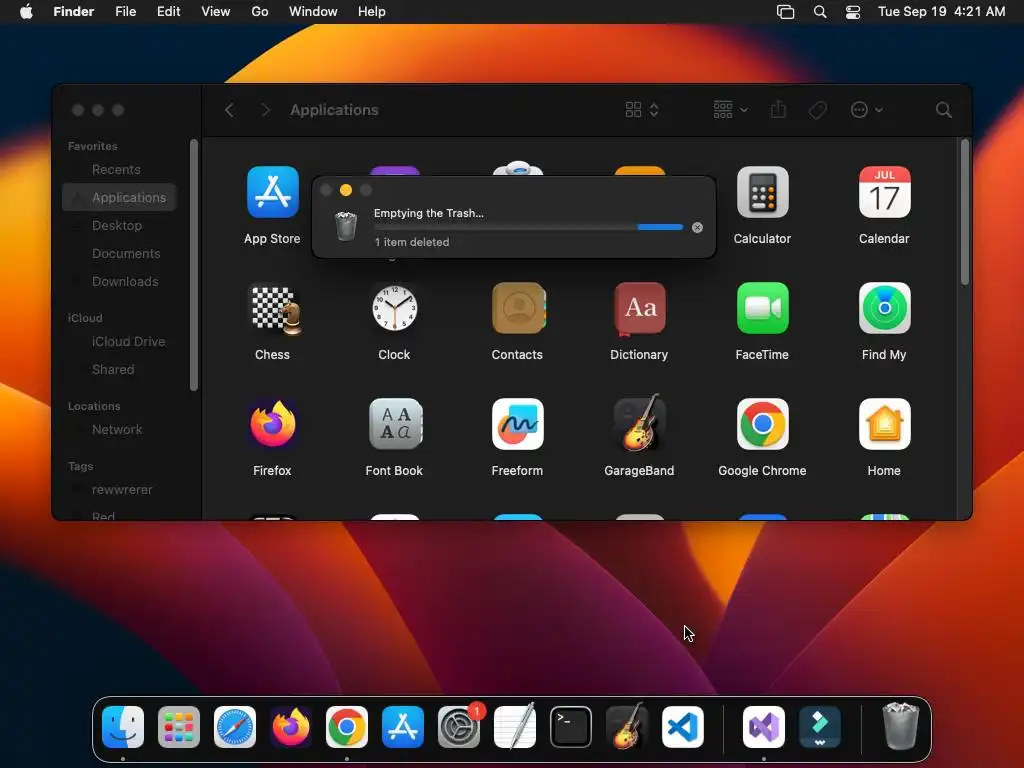Open Documents in the sidebar
This screenshot has height=768, width=1024.
point(126,253)
